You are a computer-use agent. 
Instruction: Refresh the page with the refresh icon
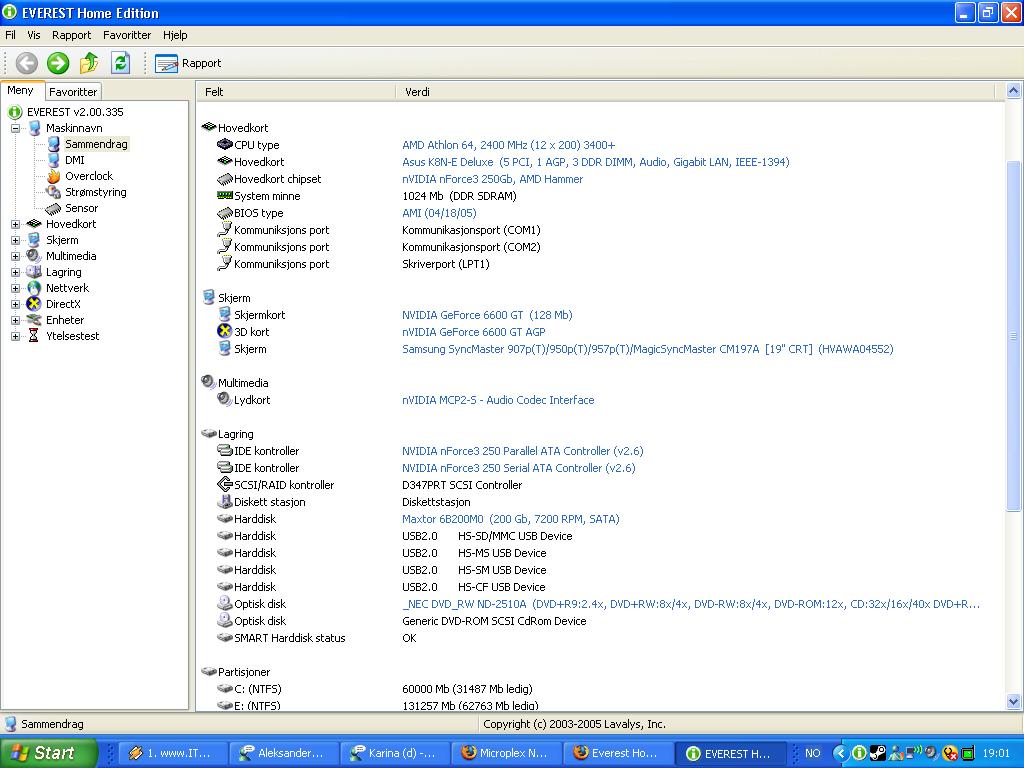(x=120, y=63)
